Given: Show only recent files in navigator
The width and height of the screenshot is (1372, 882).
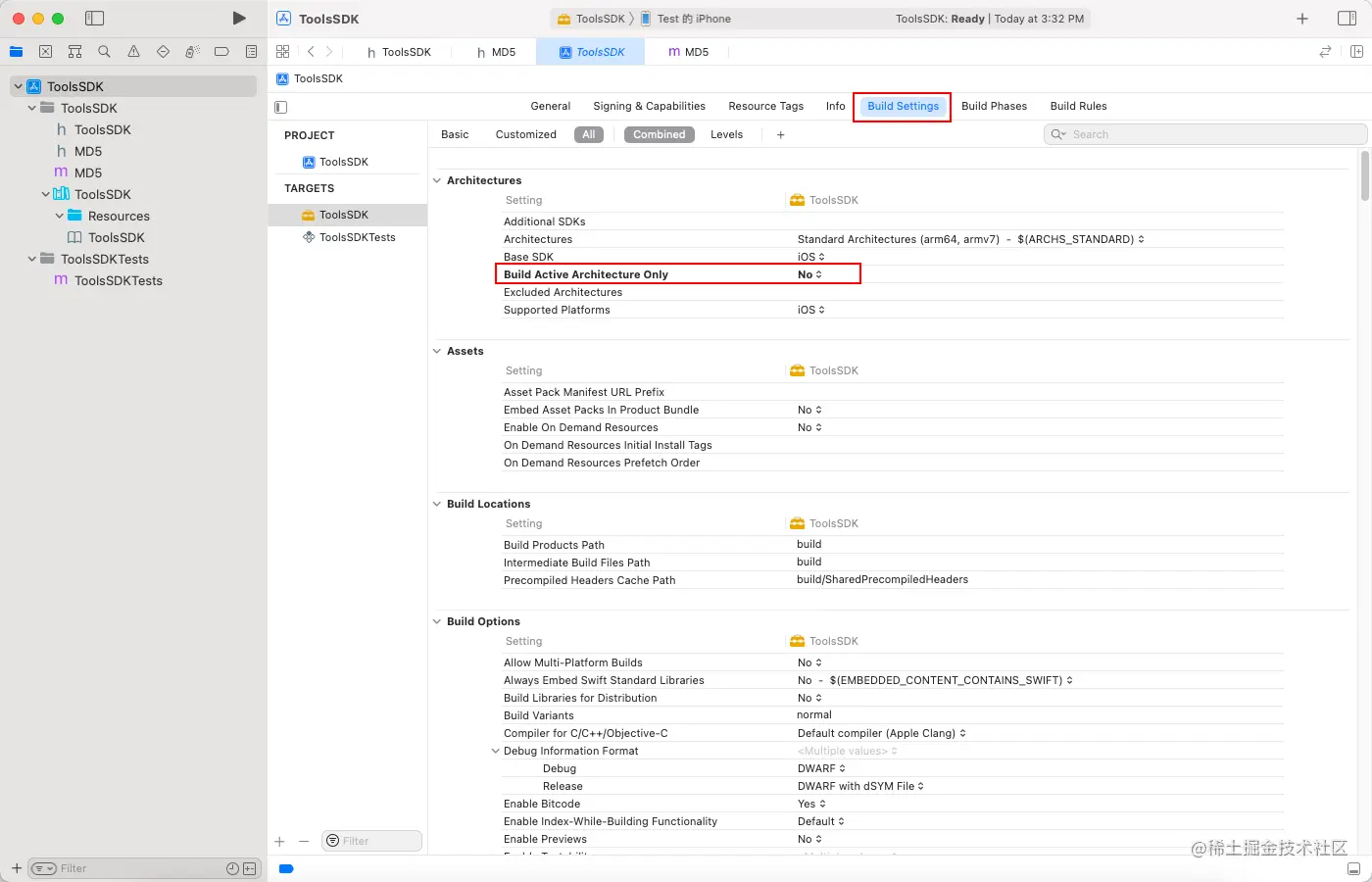Looking at the screenshot, I should [232, 868].
